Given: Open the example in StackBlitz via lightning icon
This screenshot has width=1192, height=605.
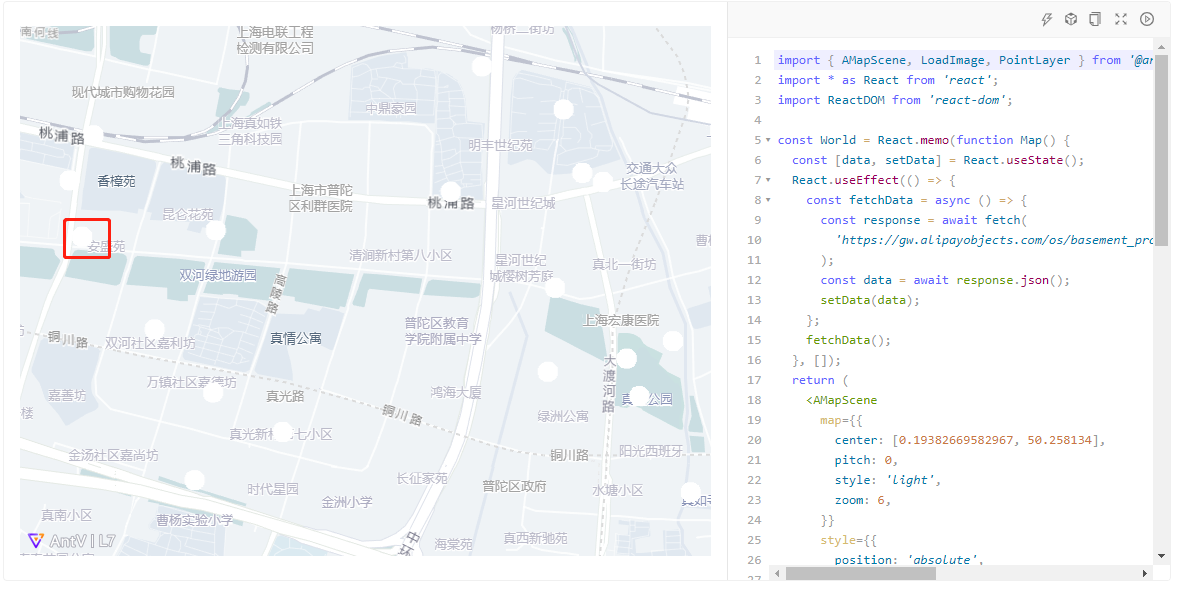Looking at the screenshot, I should click(x=1046, y=20).
